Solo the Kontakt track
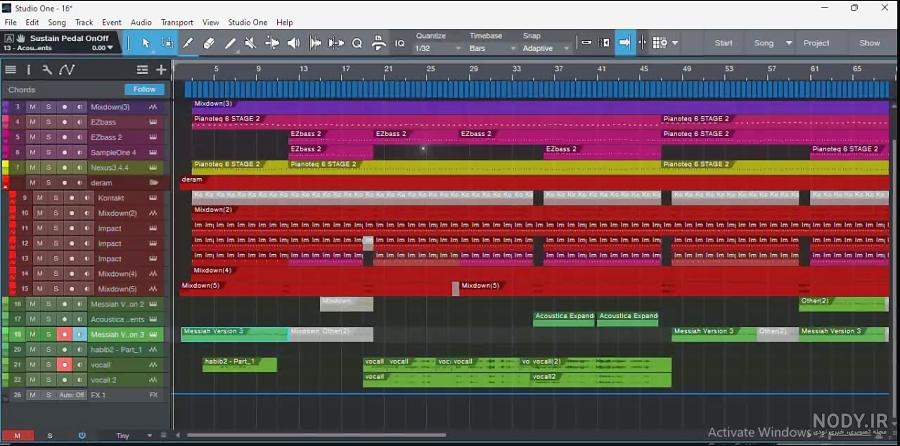Image resolution: width=900 pixels, height=446 pixels. pyautogui.click(x=56, y=198)
